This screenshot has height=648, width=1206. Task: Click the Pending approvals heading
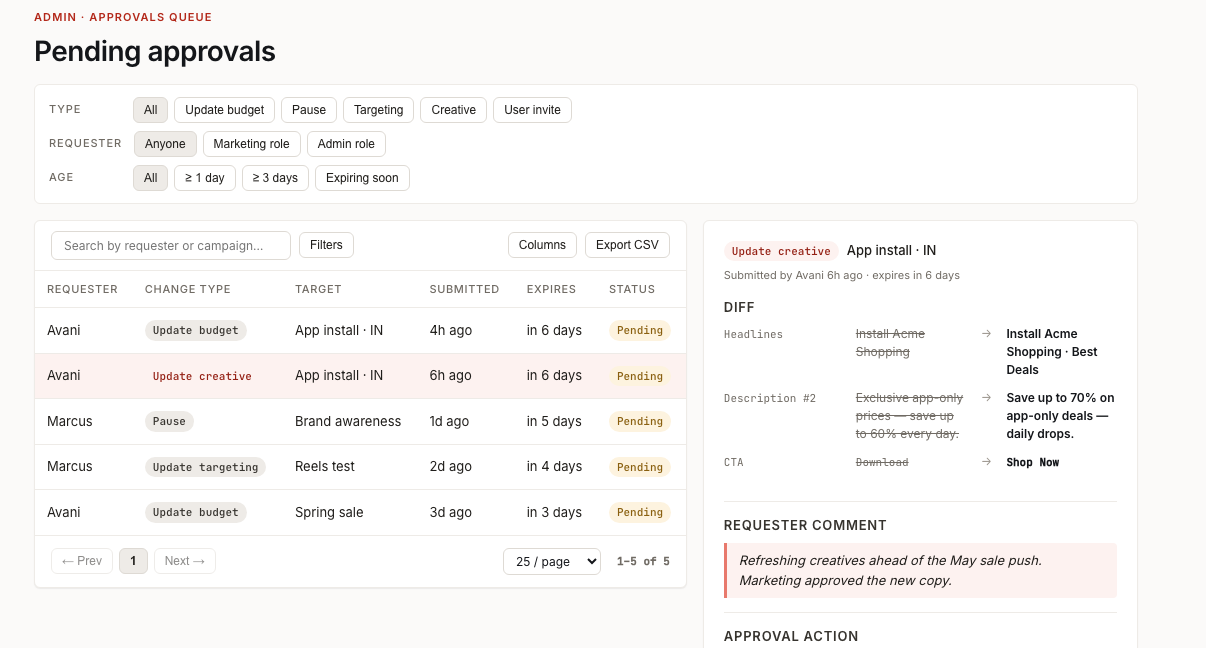pyautogui.click(x=155, y=51)
